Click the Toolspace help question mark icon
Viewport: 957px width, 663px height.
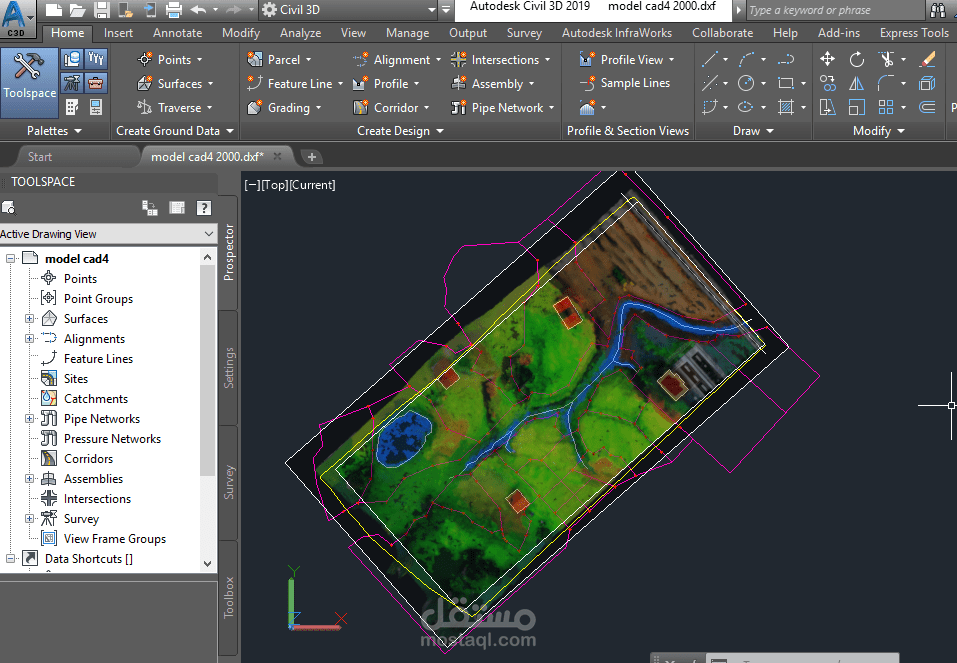[x=204, y=208]
